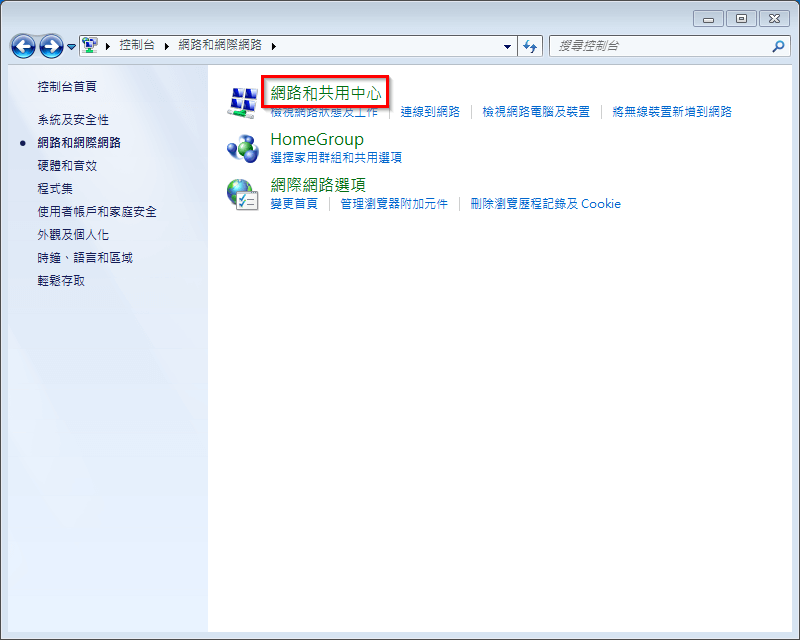The width and height of the screenshot is (800, 640).
Task: Click the search magnifier icon
Action: (x=777, y=46)
